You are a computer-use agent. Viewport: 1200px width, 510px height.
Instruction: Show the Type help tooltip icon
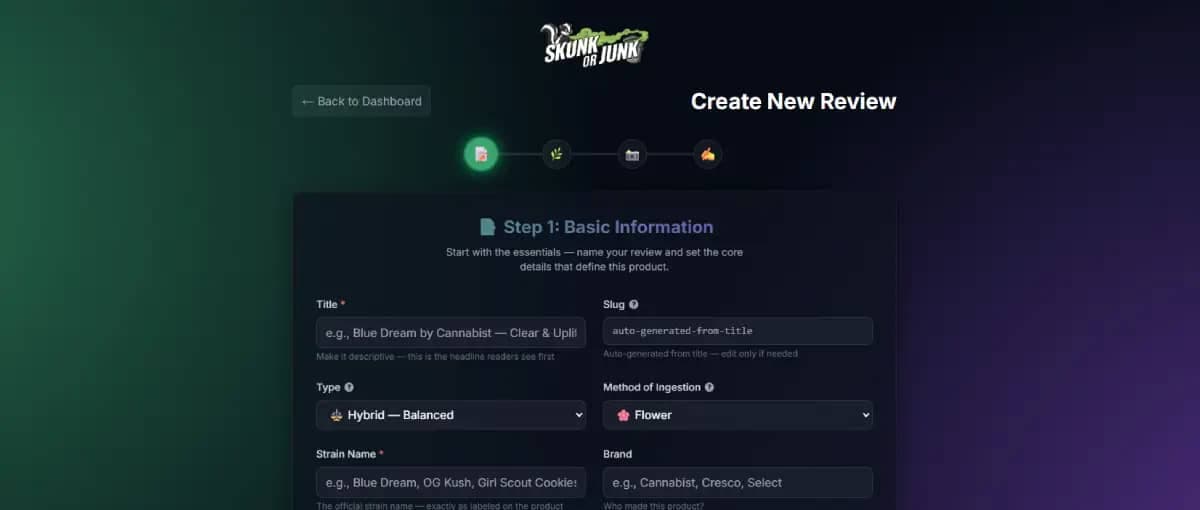[x=349, y=387]
